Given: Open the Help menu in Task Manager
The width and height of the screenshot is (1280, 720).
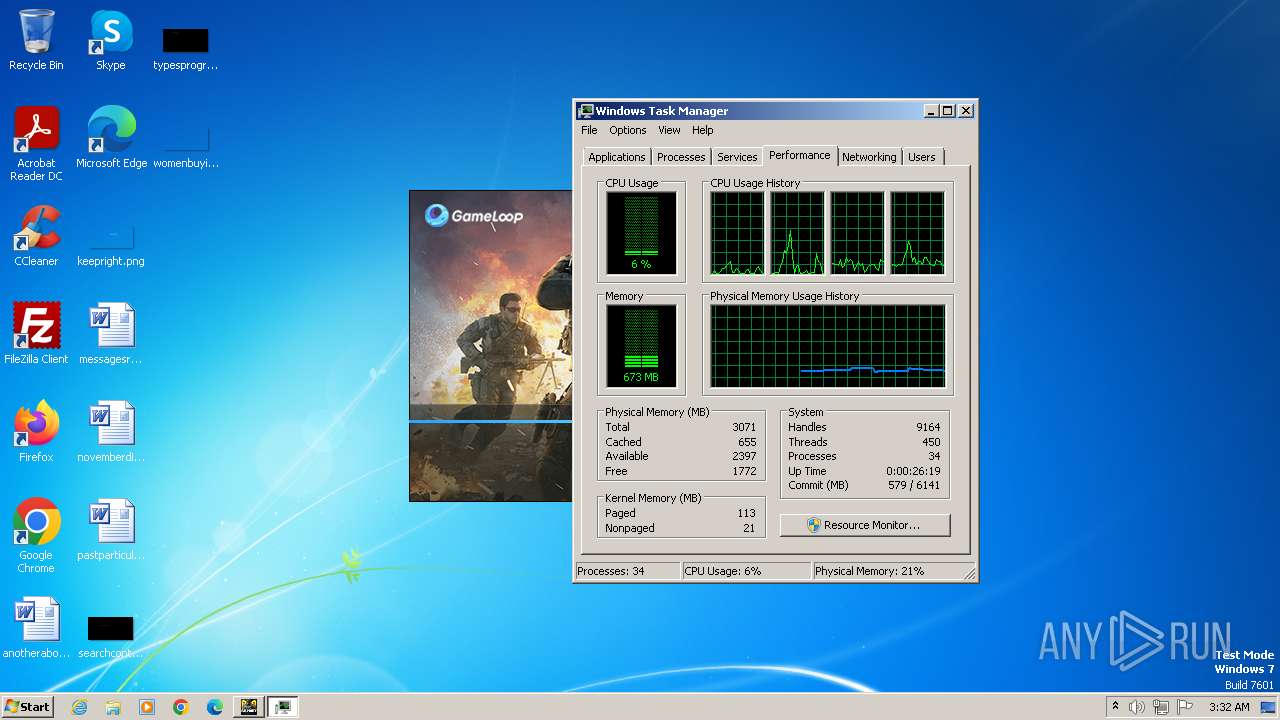Looking at the screenshot, I should [x=703, y=130].
